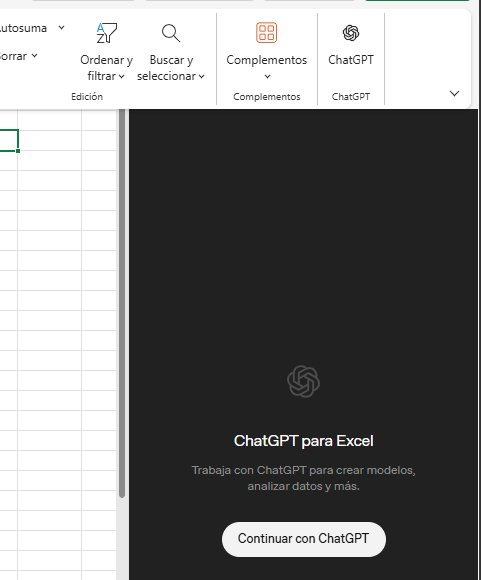
Task: Expand the filtrar dropdown chevron
Action: pos(121,77)
